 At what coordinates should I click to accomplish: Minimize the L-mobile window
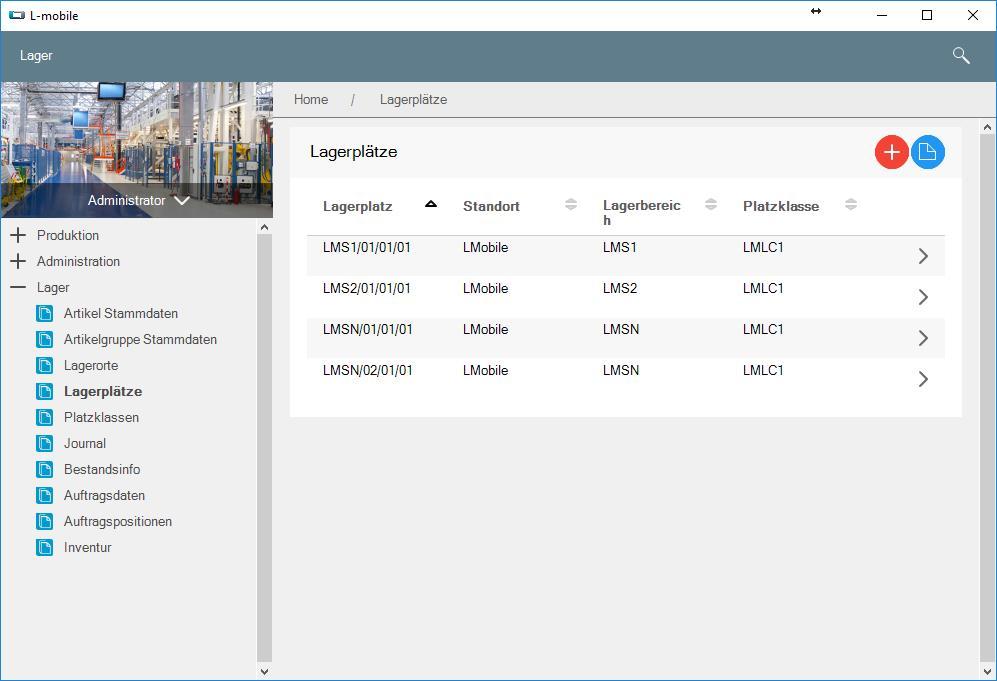point(882,15)
